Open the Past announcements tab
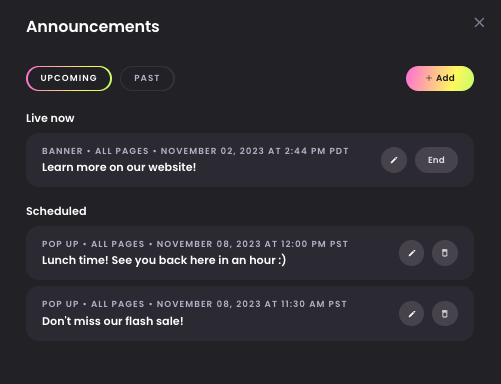 point(147,78)
